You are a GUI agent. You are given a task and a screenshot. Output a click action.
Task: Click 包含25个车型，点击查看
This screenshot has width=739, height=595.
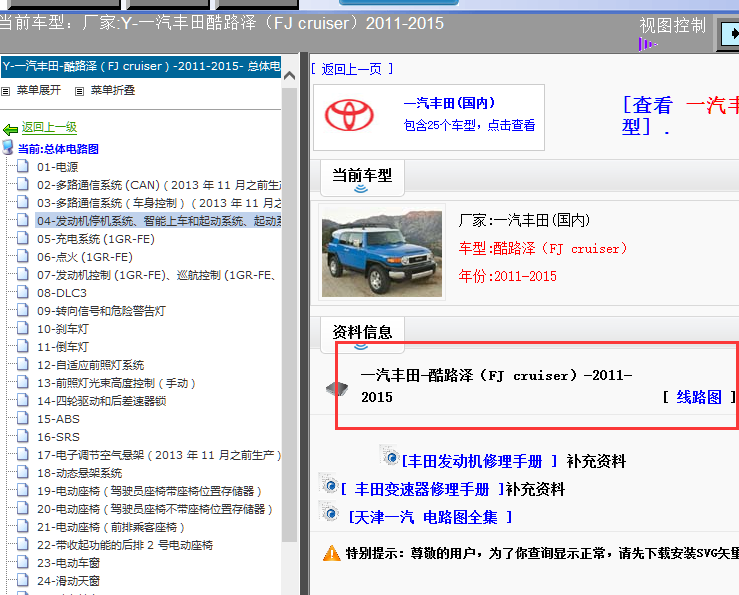tap(469, 125)
